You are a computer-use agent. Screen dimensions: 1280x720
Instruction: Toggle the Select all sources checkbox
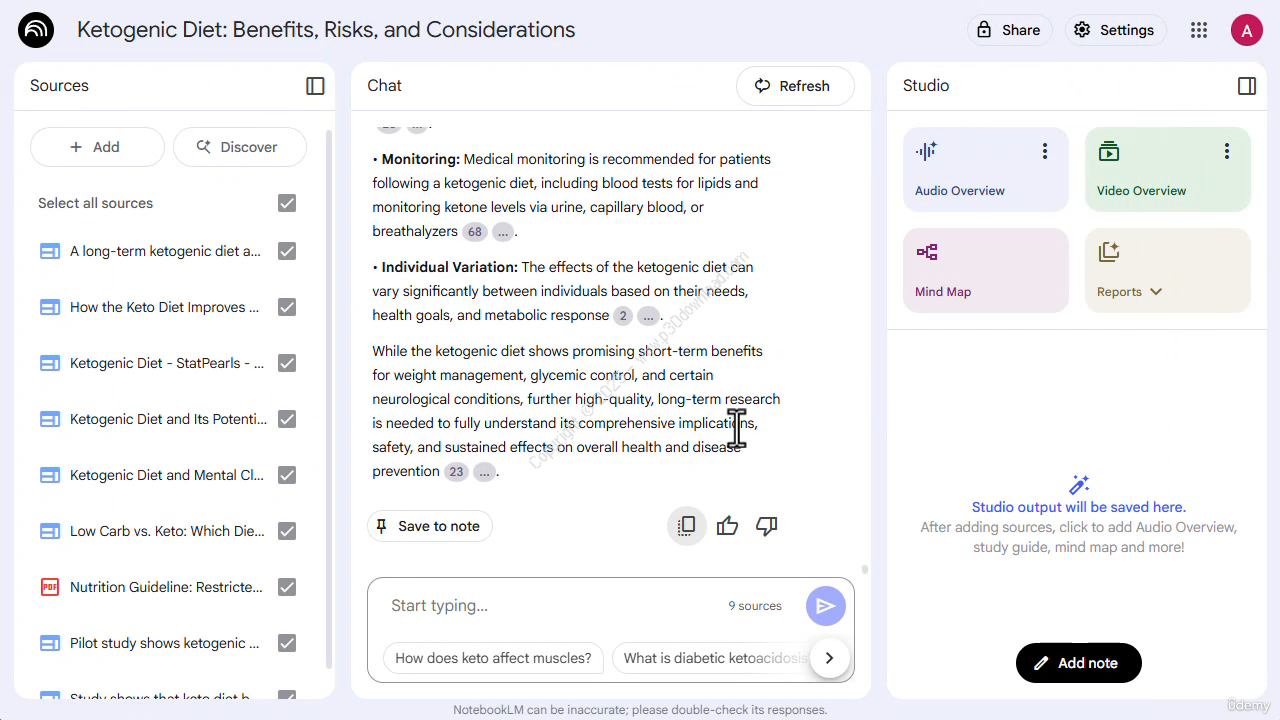click(287, 203)
